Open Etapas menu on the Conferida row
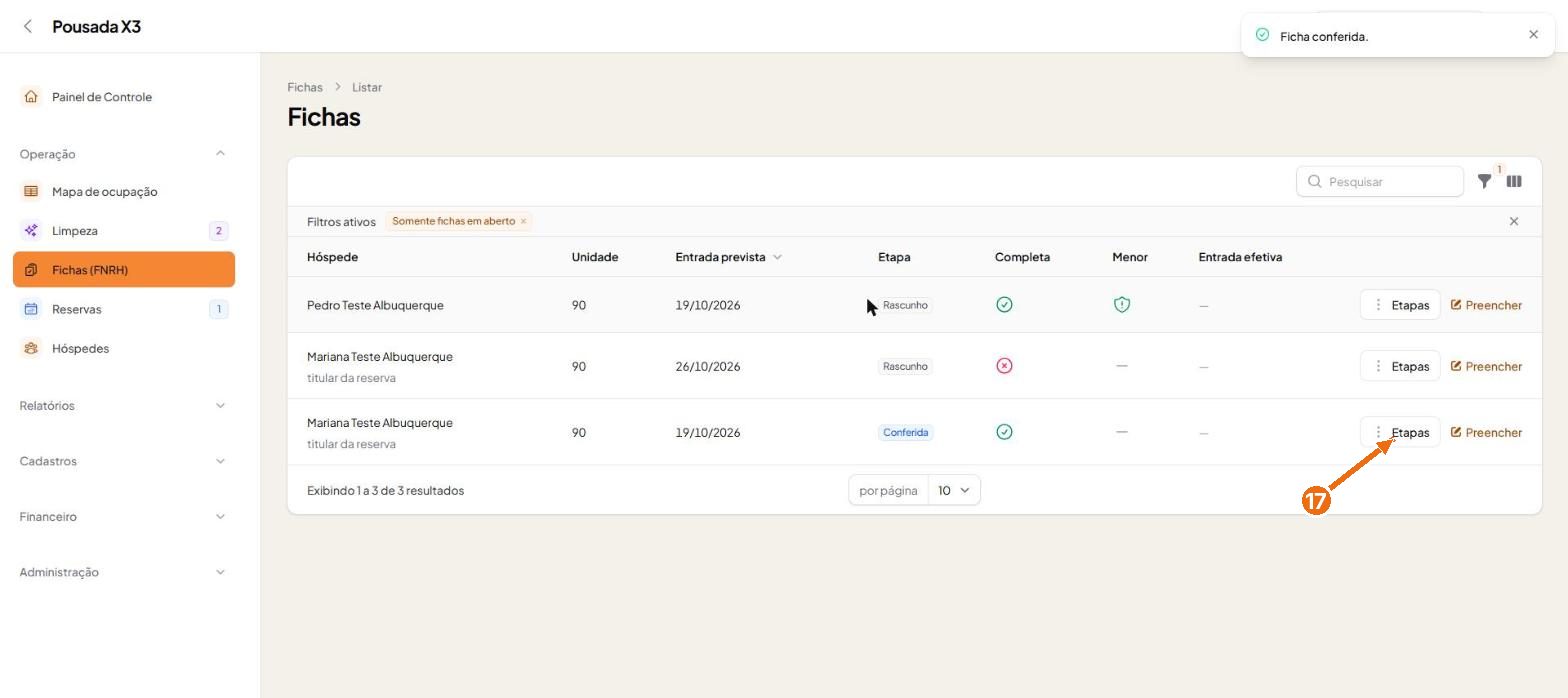The height and width of the screenshot is (698, 1568). click(1400, 432)
